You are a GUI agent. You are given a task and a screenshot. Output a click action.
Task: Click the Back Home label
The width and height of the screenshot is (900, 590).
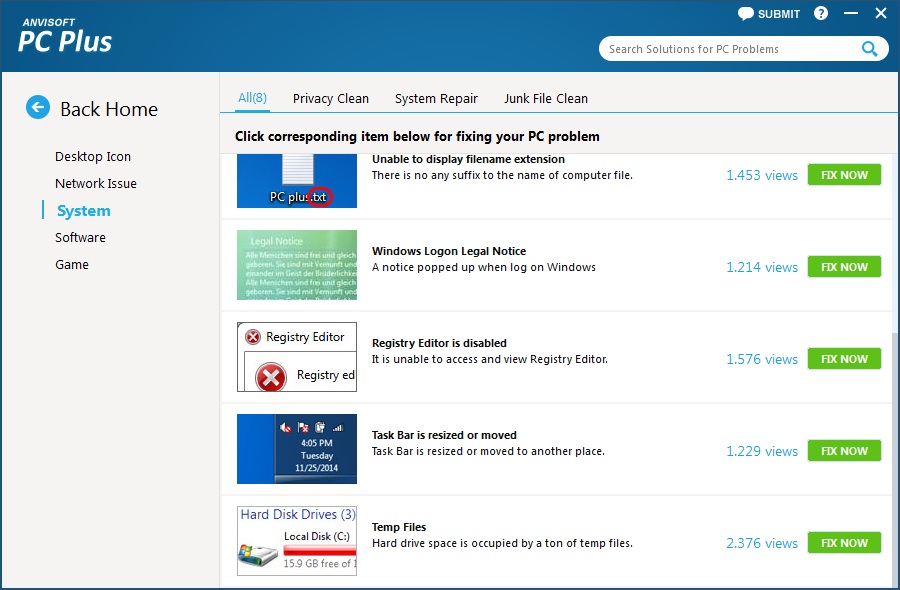tap(109, 109)
